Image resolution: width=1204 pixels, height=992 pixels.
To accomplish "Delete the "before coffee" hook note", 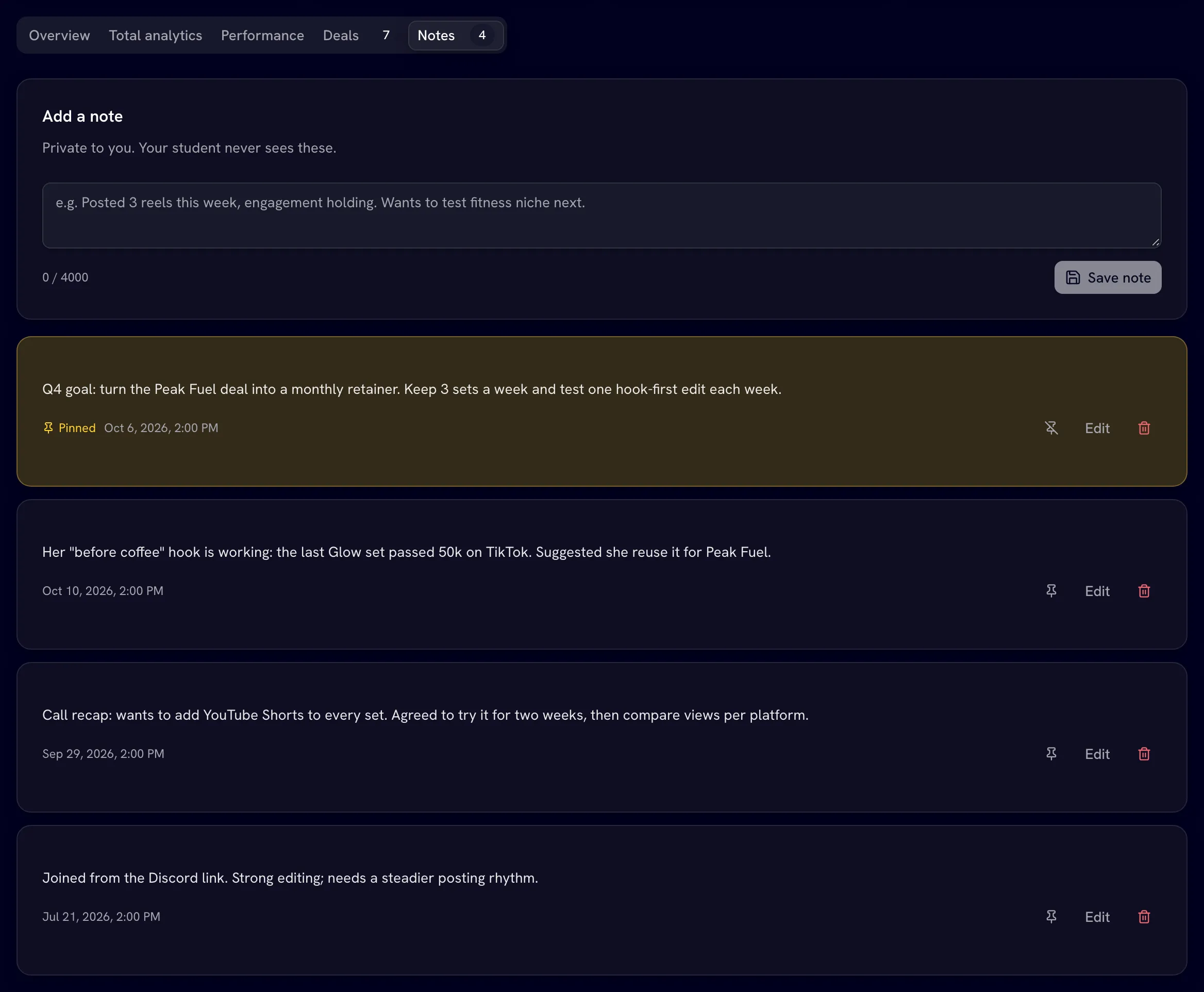I will pyautogui.click(x=1144, y=591).
